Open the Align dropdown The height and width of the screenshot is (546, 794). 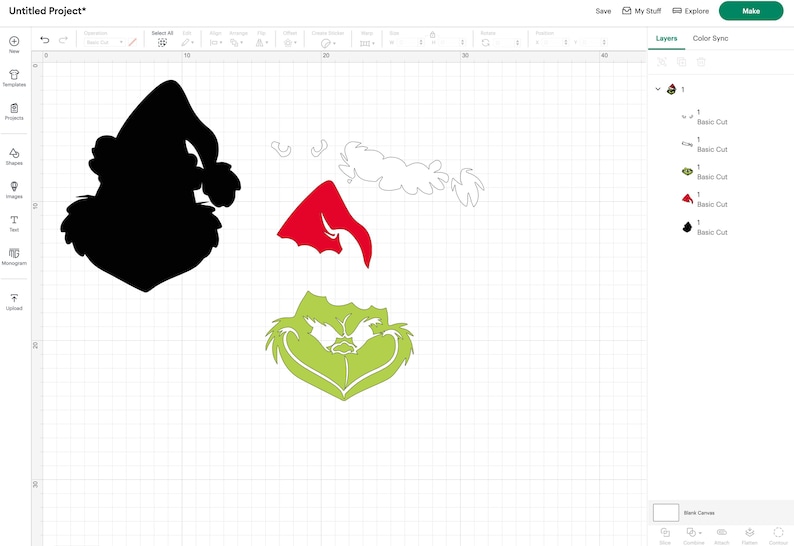[216, 43]
